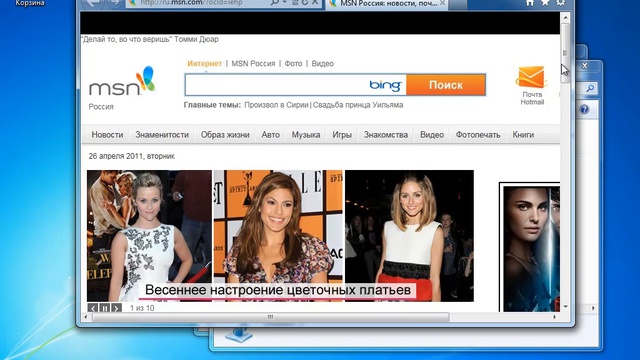Click the woman in white top and red skirt photo

pyautogui.click(x=409, y=236)
